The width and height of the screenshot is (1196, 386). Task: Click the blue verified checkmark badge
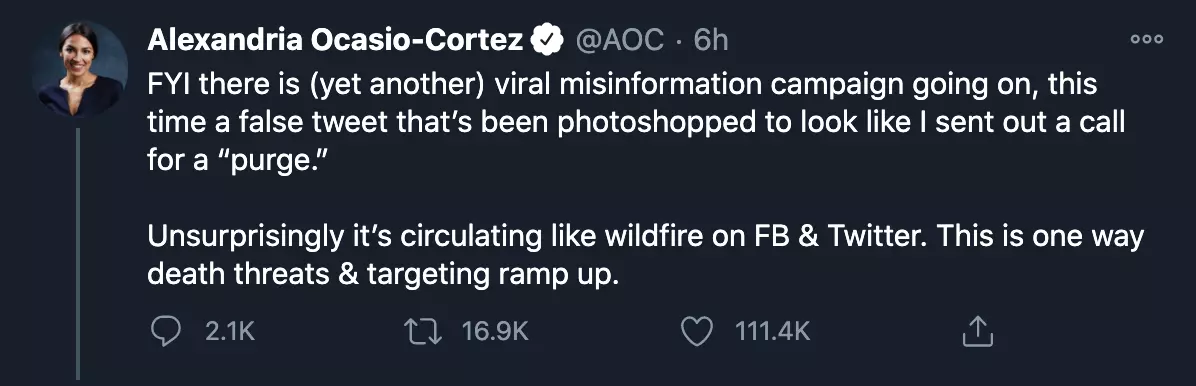547,40
